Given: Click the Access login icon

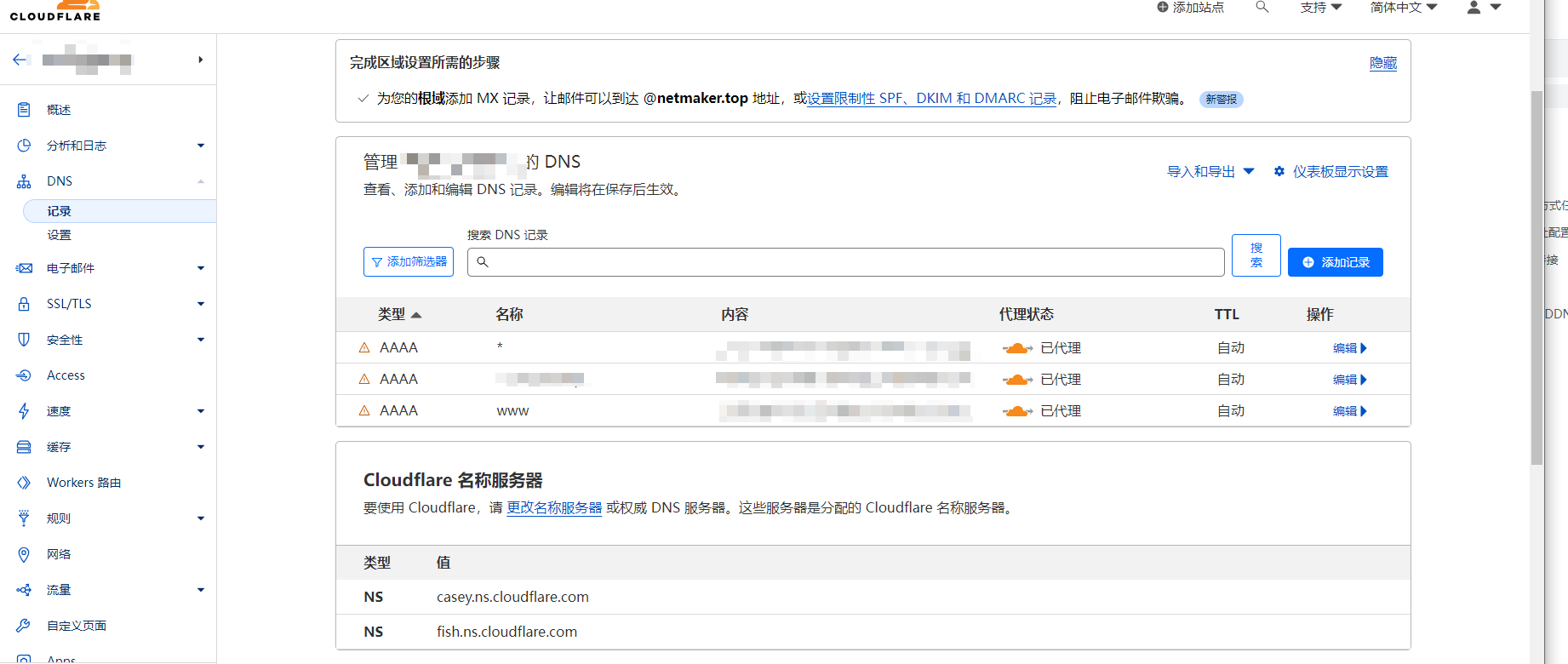Looking at the screenshot, I should coord(24,375).
